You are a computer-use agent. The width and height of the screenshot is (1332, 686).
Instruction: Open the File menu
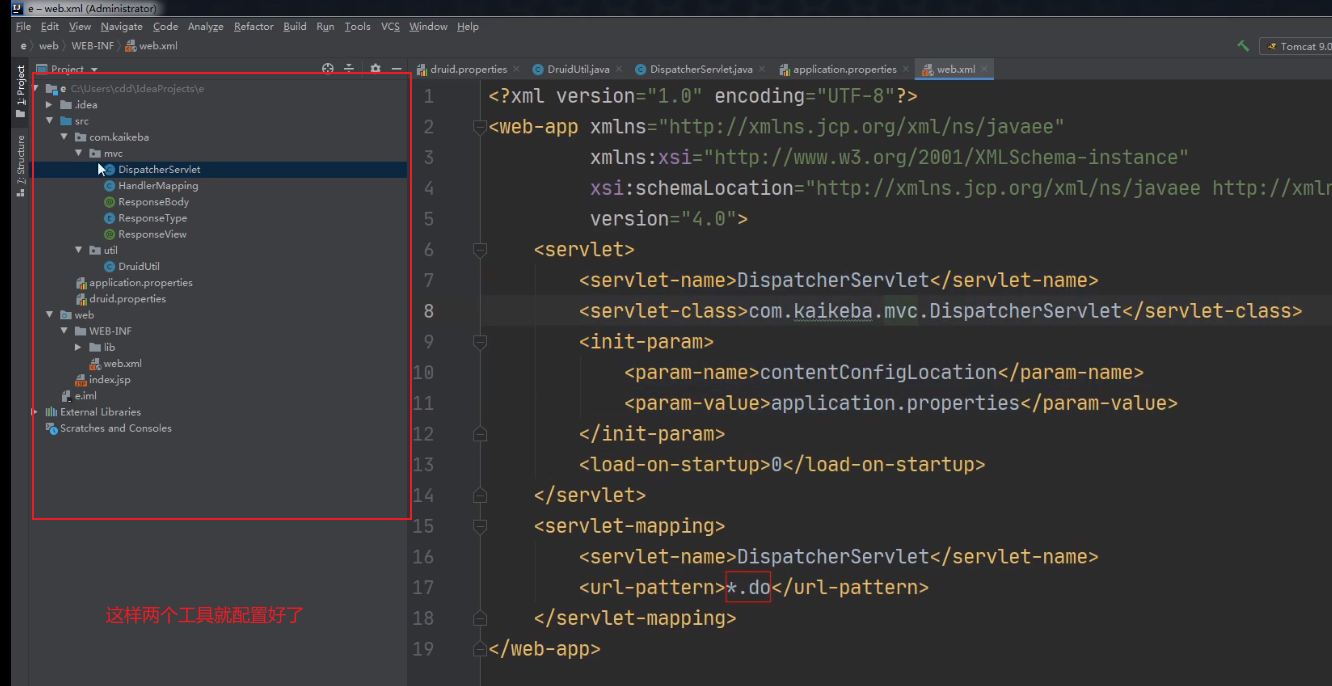pyautogui.click(x=24, y=27)
